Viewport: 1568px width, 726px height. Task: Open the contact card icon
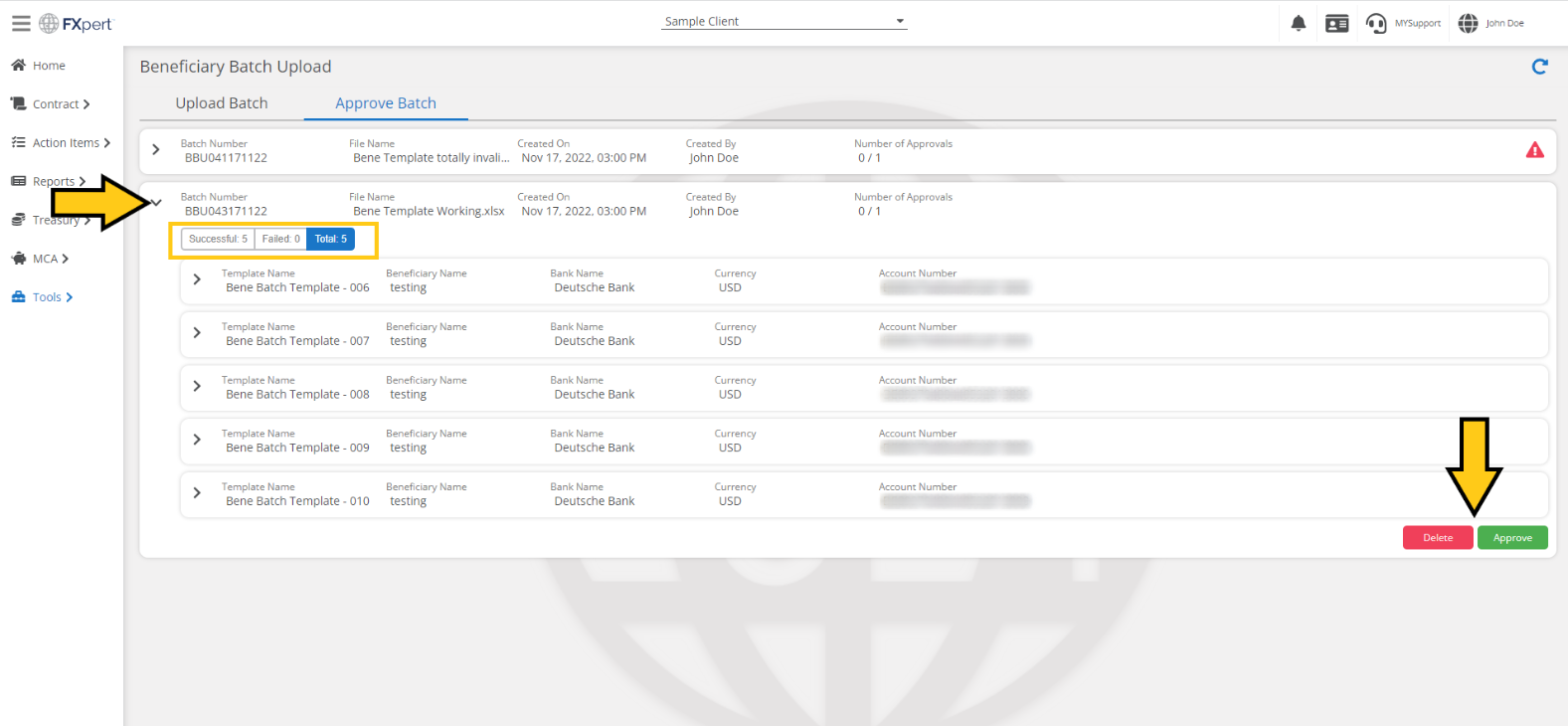click(1337, 23)
